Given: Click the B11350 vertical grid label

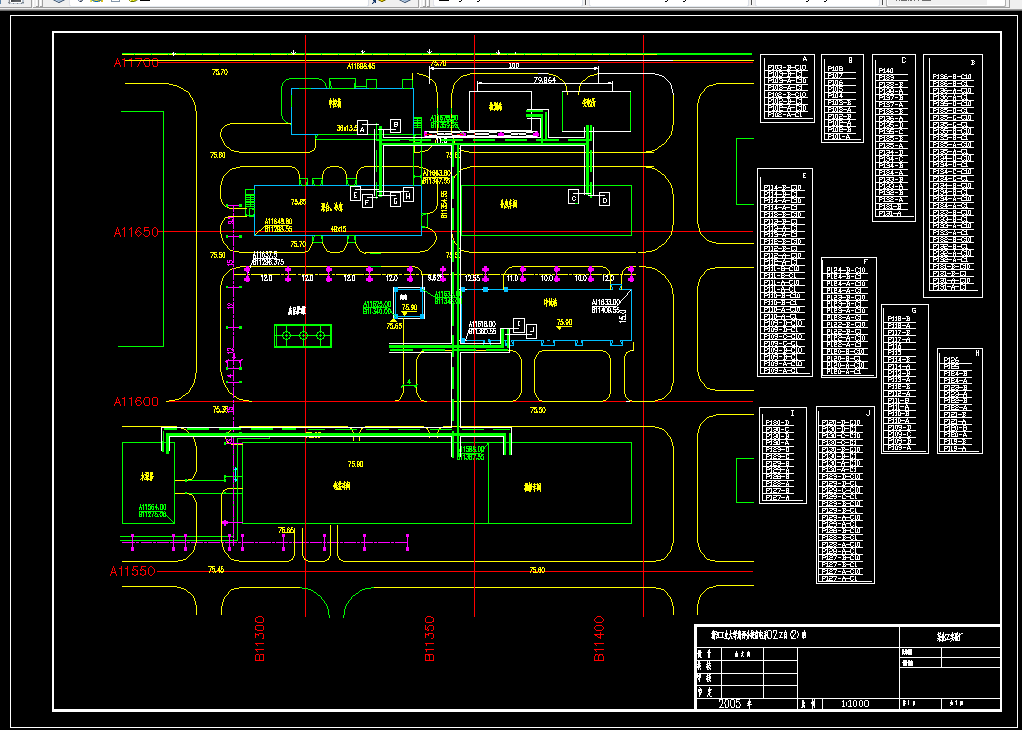Looking at the screenshot, I should (x=430, y=639).
